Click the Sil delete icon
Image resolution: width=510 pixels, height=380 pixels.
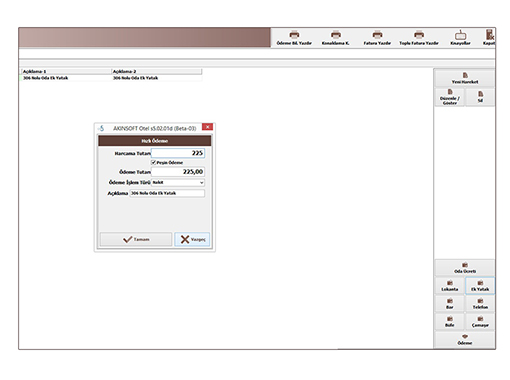pyautogui.click(x=480, y=97)
